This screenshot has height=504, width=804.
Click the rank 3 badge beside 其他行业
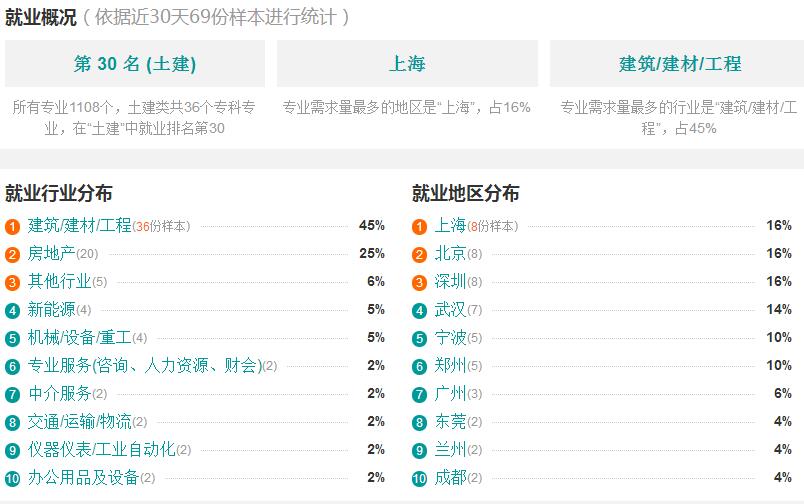12,283
